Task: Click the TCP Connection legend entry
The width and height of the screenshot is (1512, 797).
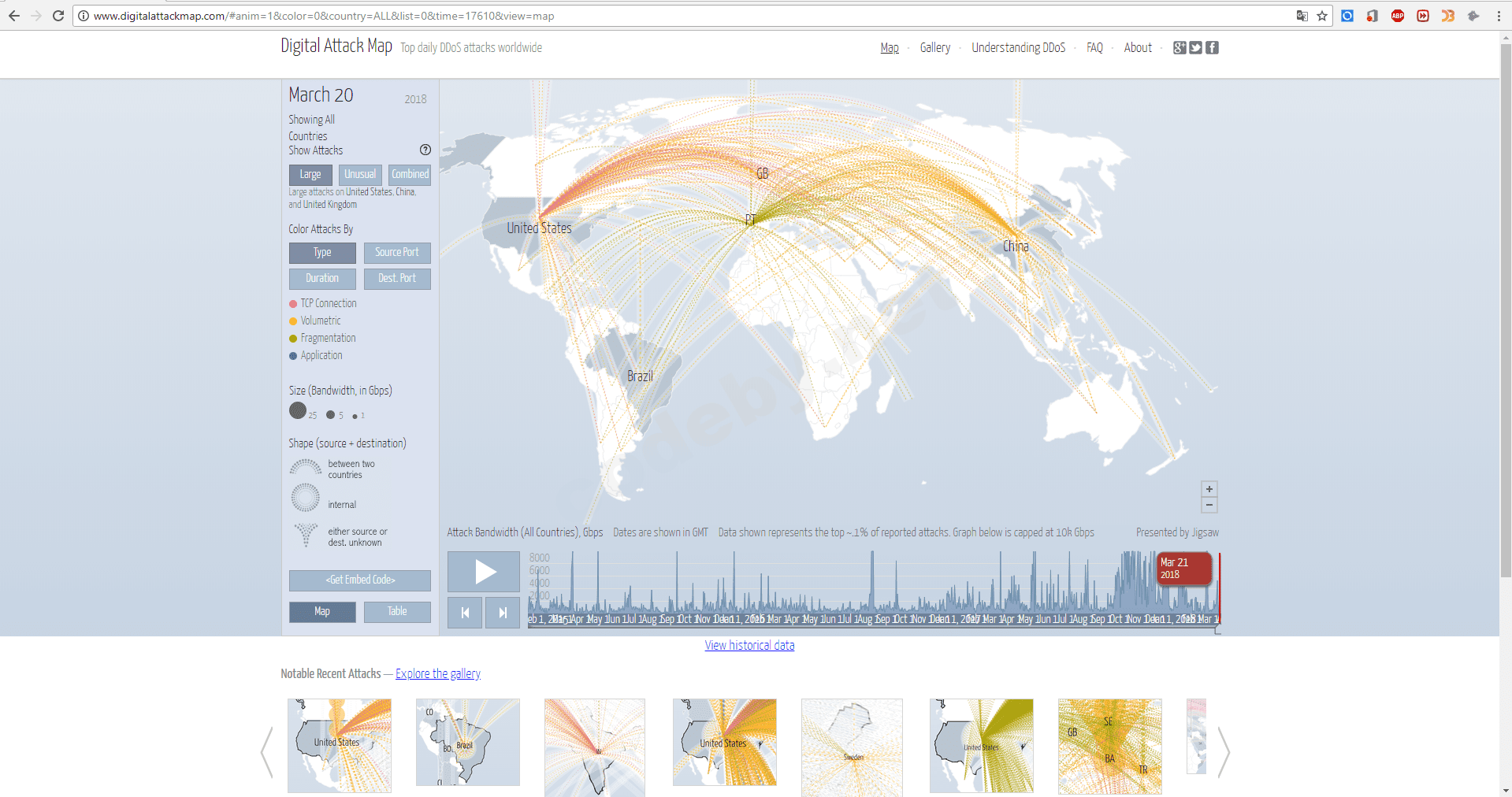Action: [323, 304]
